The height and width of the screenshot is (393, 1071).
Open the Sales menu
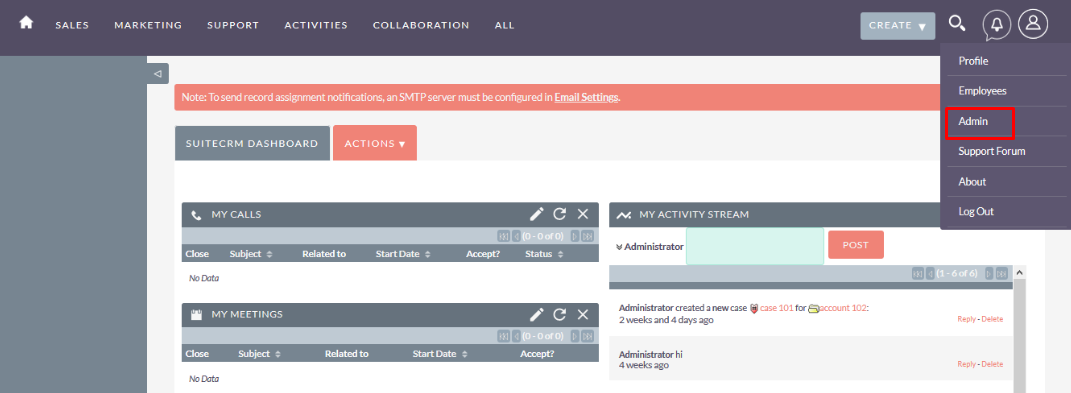(x=72, y=25)
